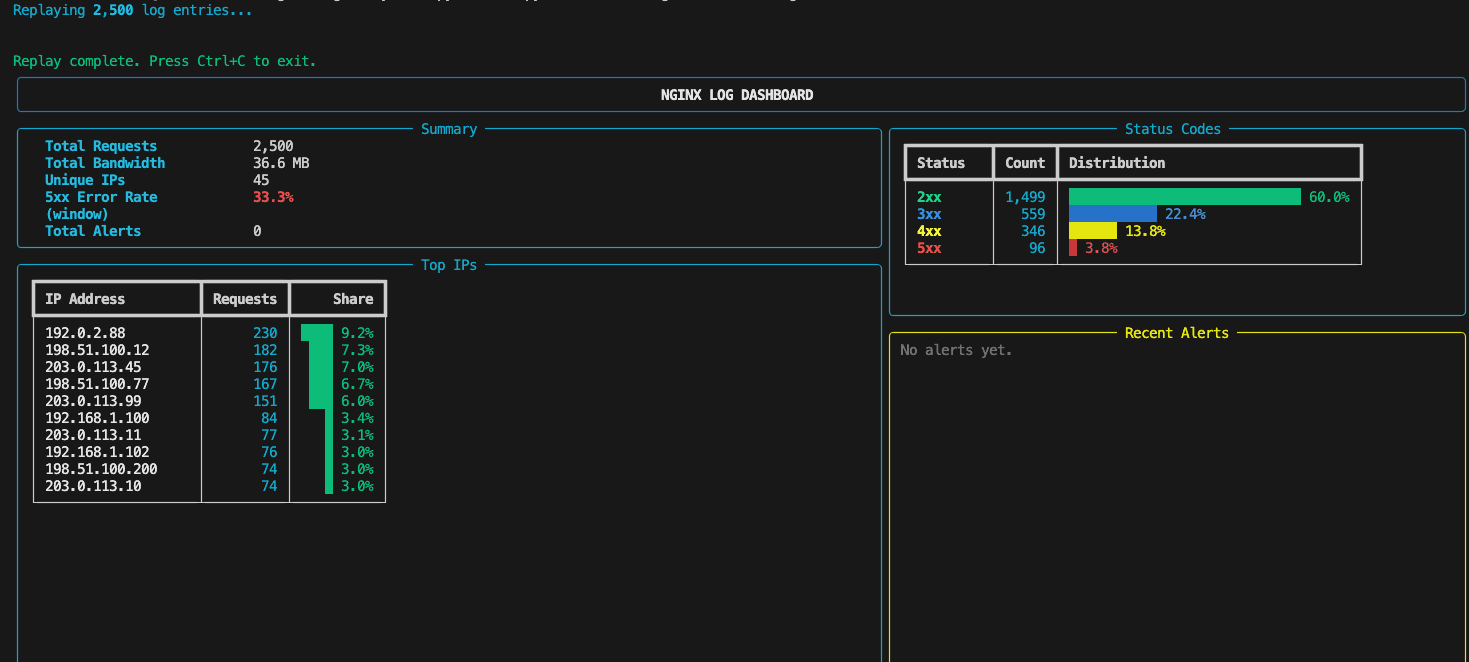The height and width of the screenshot is (662, 1469).
Task: Click the Summary panel title
Action: click(449, 128)
